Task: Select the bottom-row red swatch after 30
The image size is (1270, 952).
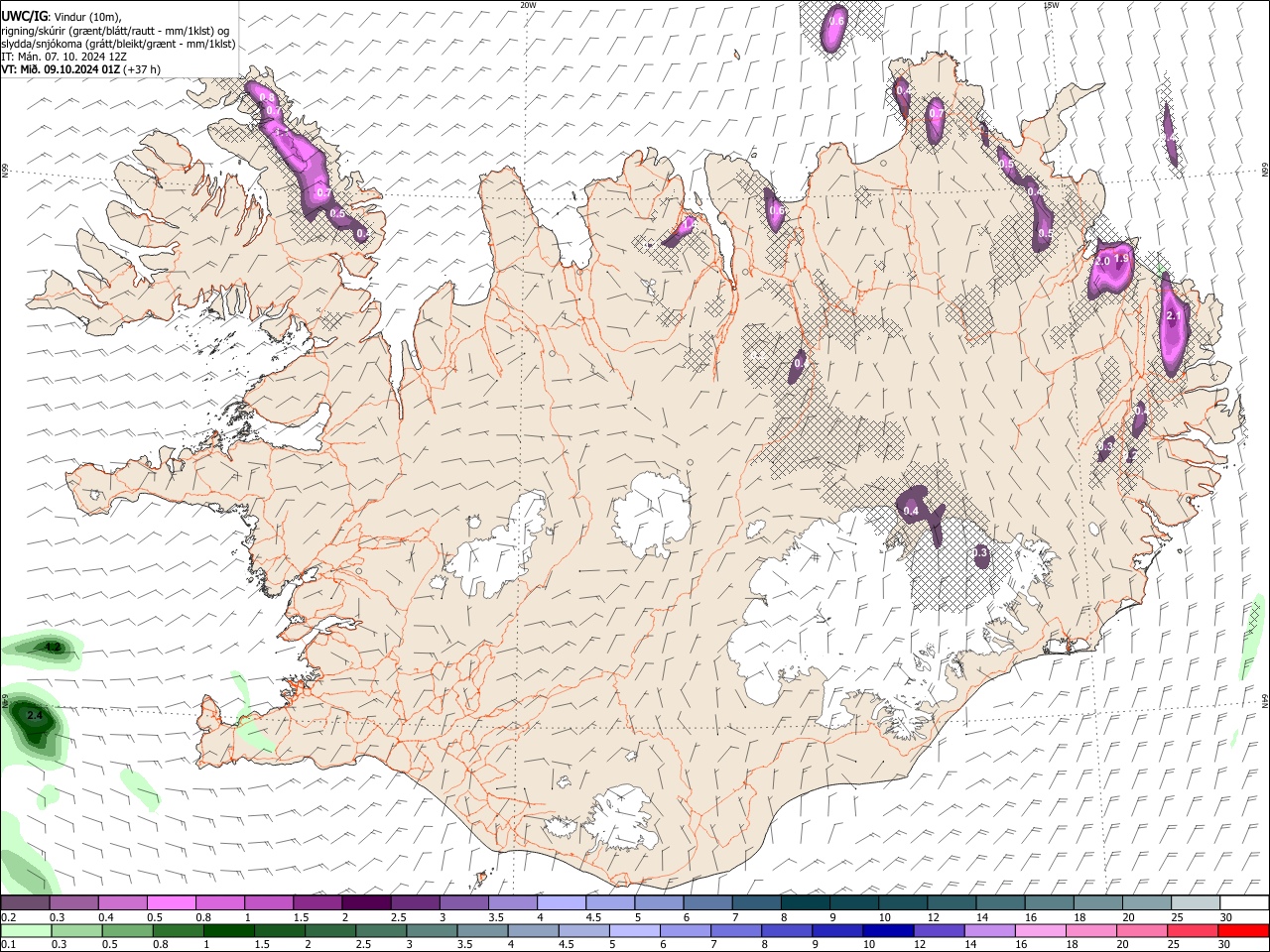Action: pyautogui.click(x=1243, y=930)
